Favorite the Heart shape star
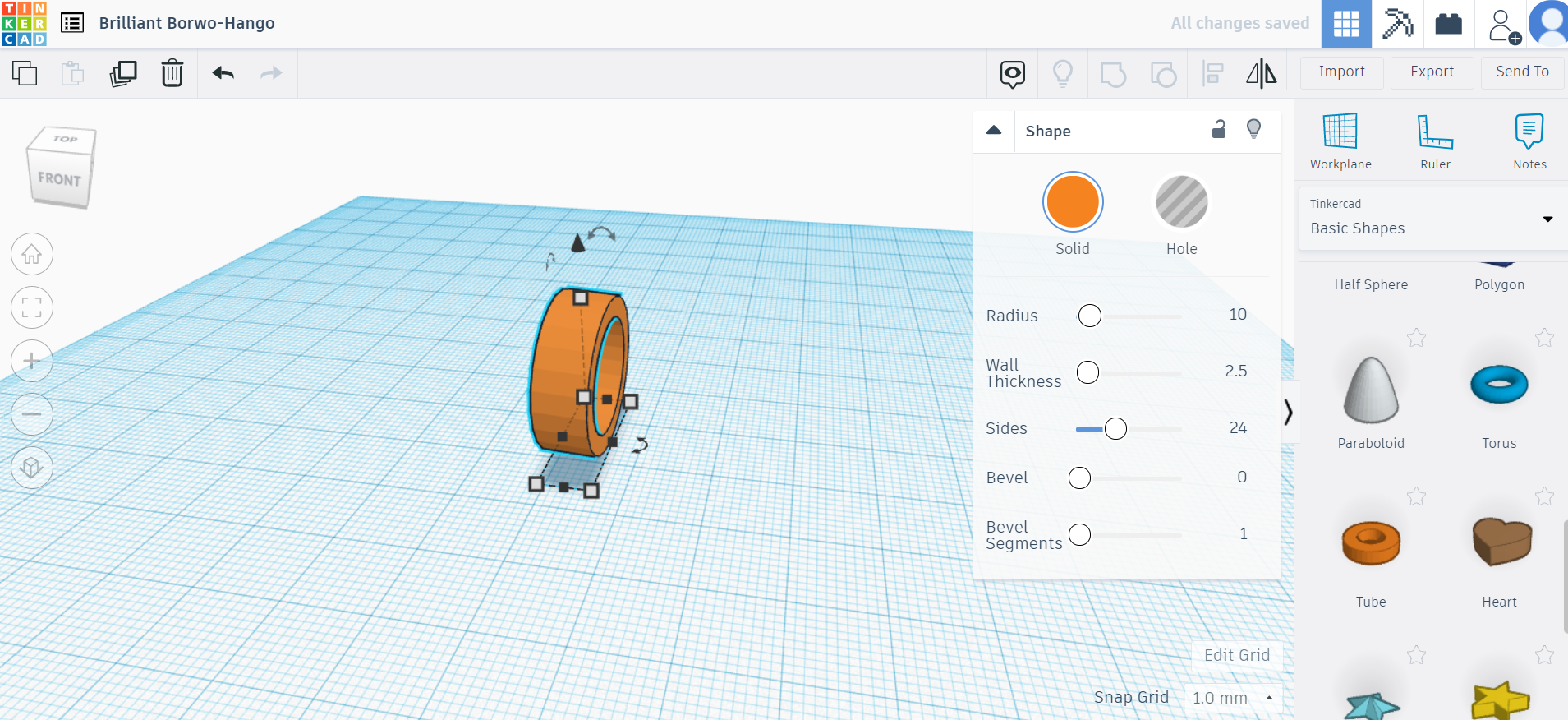Viewport: 1568px width, 720px height. [1544, 496]
